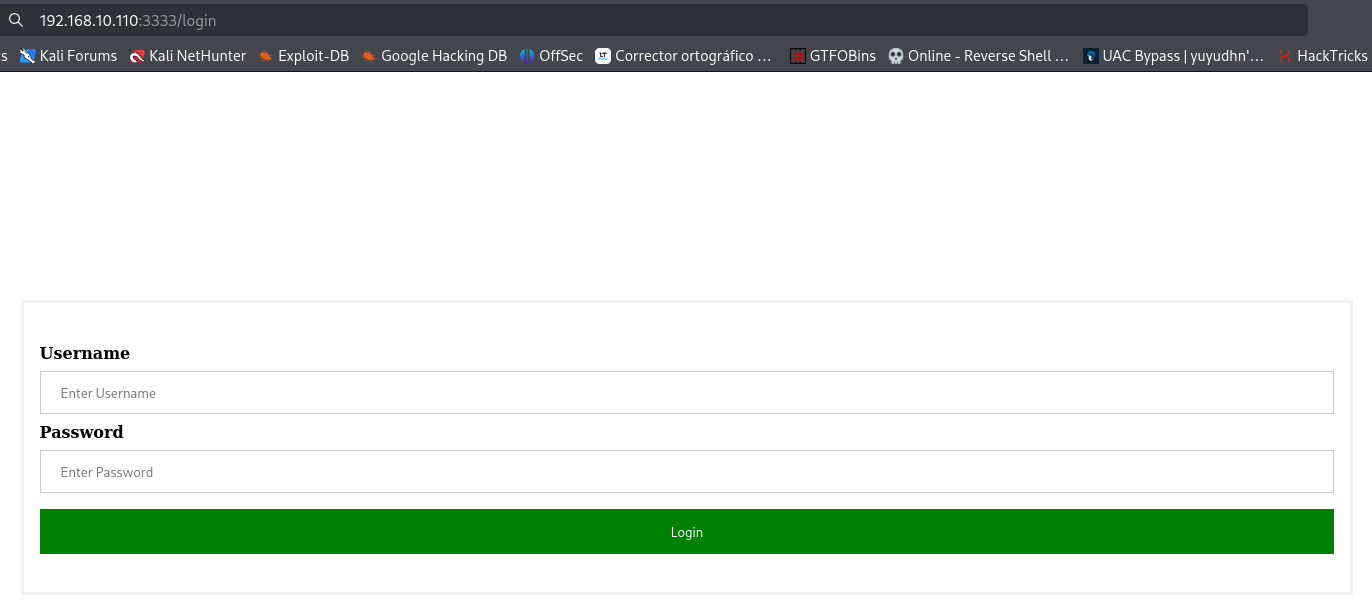Image resolution: width=1372 pixels, height=613 pixels.
Task: Click the Kali NetHunter bookmark icon
Action: point(137,56)
